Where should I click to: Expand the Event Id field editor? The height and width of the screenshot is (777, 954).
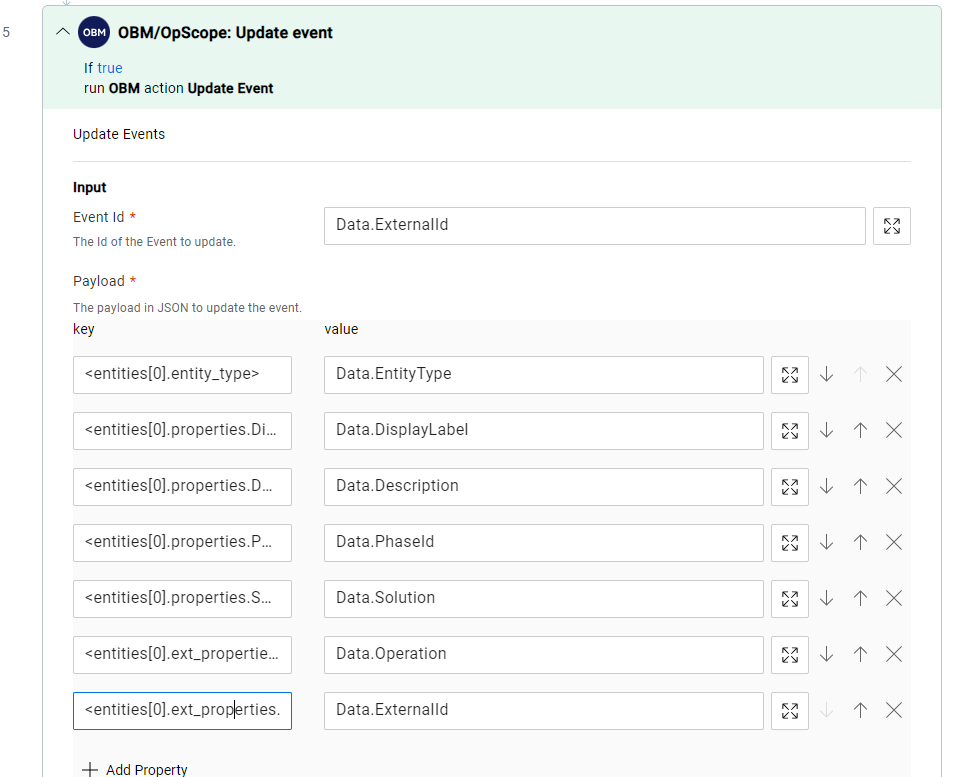[x=891, y=225]
